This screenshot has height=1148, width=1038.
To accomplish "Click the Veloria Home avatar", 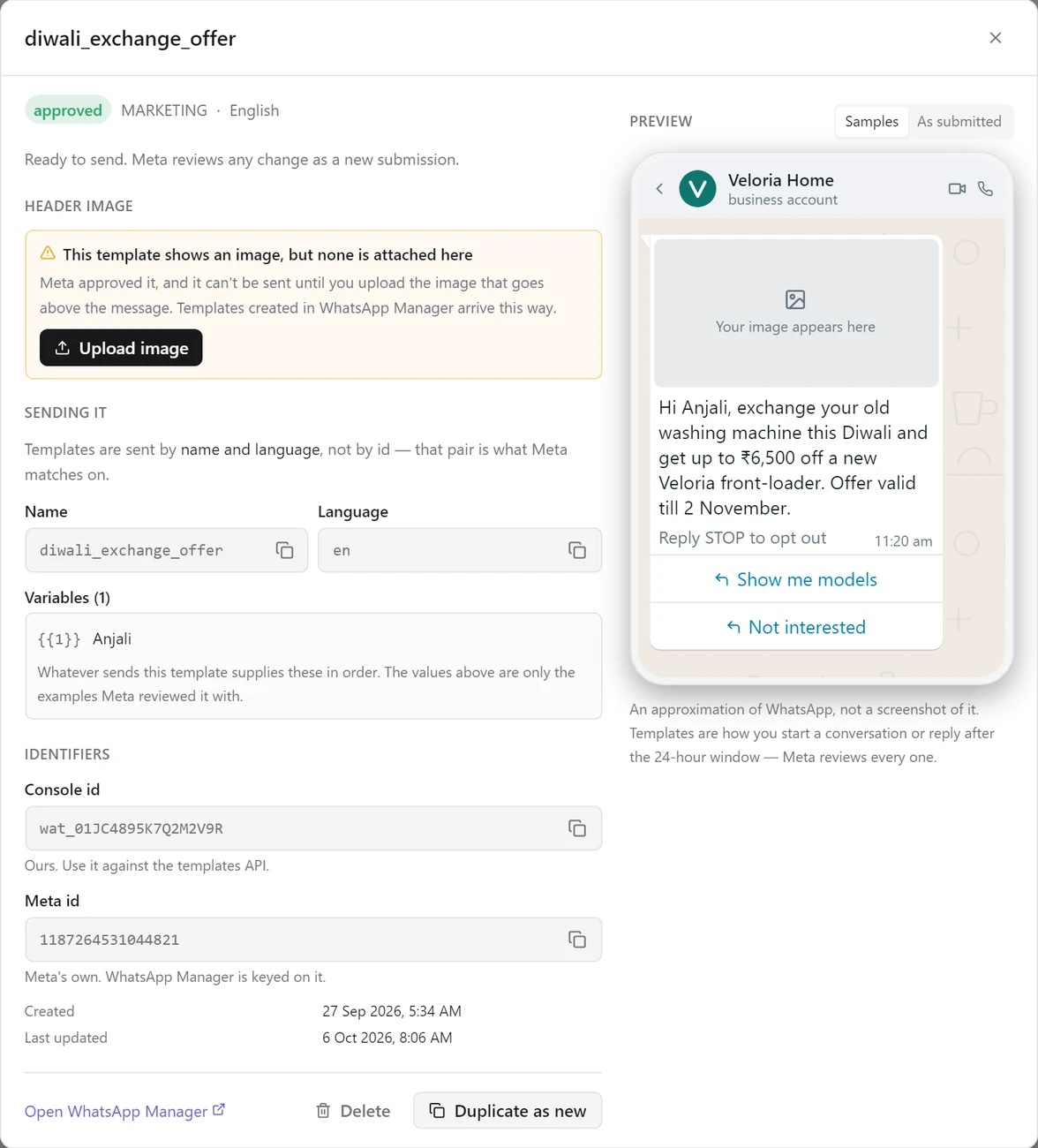I will tap(697, 188).
